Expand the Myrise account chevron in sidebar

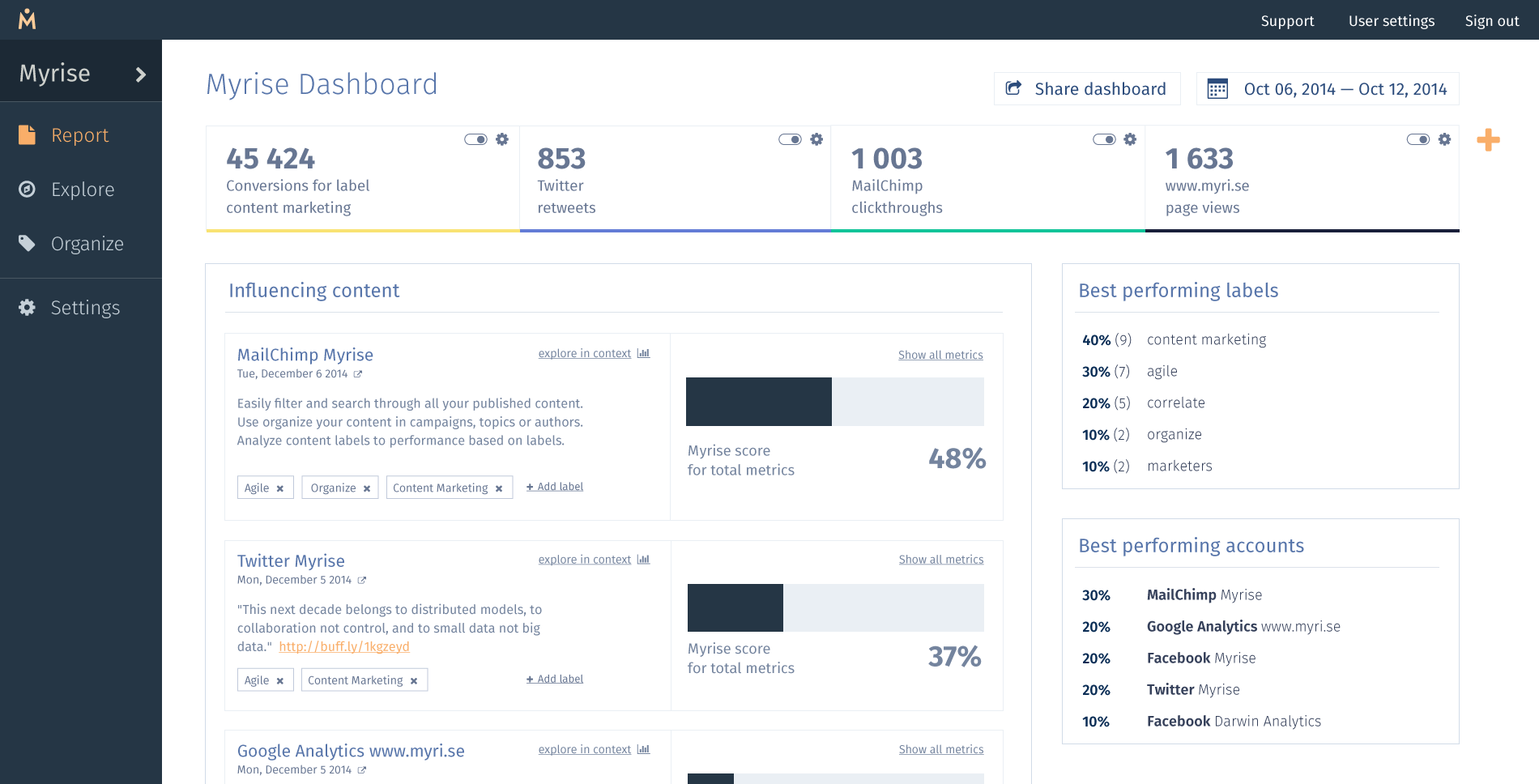[x=141, y=75]
